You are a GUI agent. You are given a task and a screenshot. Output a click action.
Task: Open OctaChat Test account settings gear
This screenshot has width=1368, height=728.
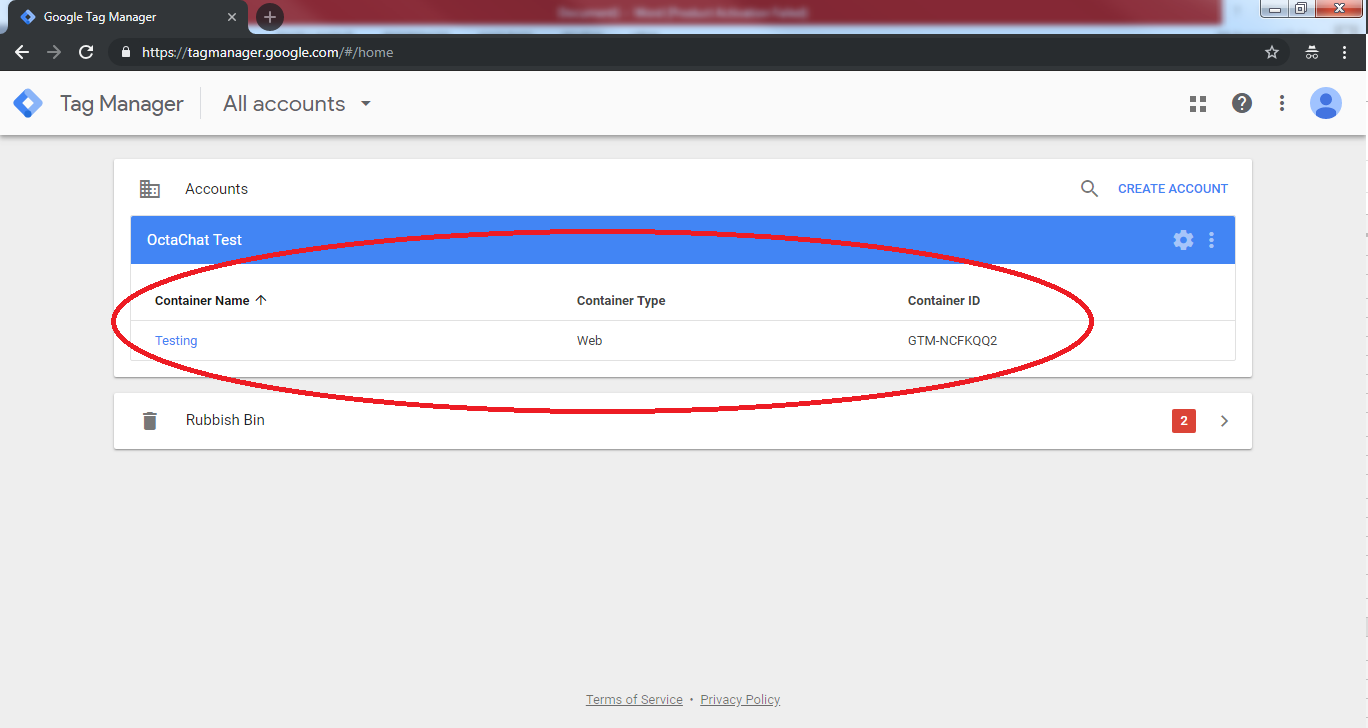(x=1183, y=240)
